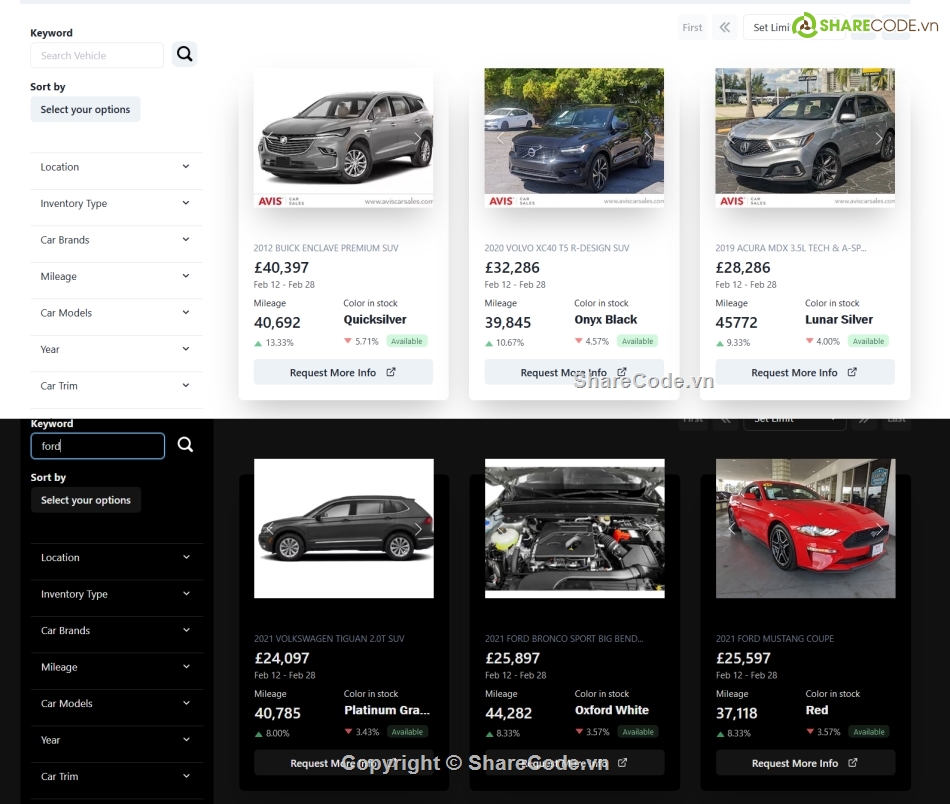Show next photo of Buick Enclave
The width and height of the screenshot is (950, 804).
(x=418, y=138)
